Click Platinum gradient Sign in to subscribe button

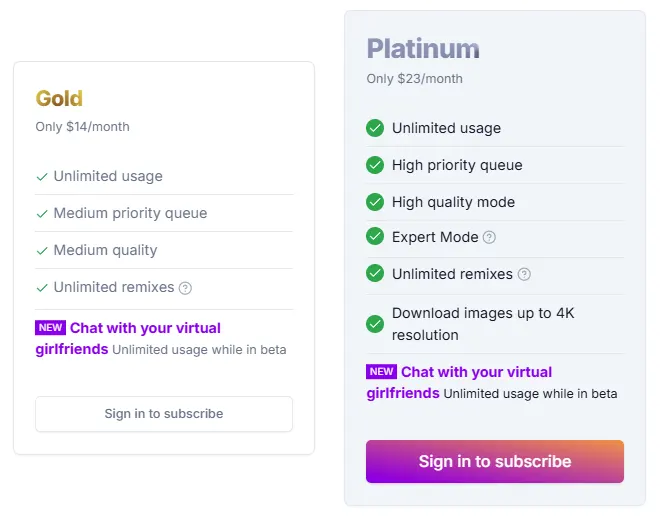(495, 462)
